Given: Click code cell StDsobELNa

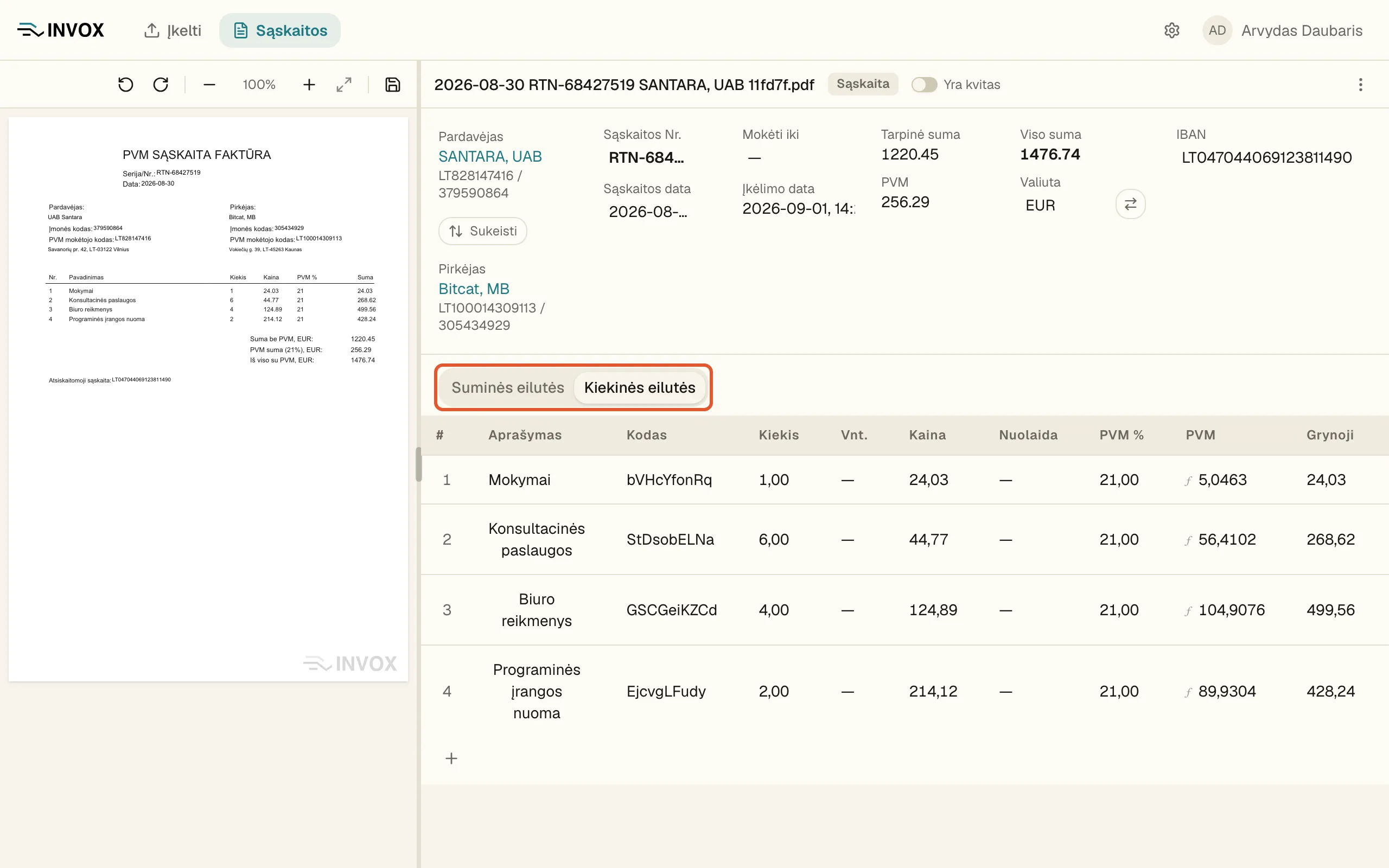Looking at the screenshot, I should point(671,540).
